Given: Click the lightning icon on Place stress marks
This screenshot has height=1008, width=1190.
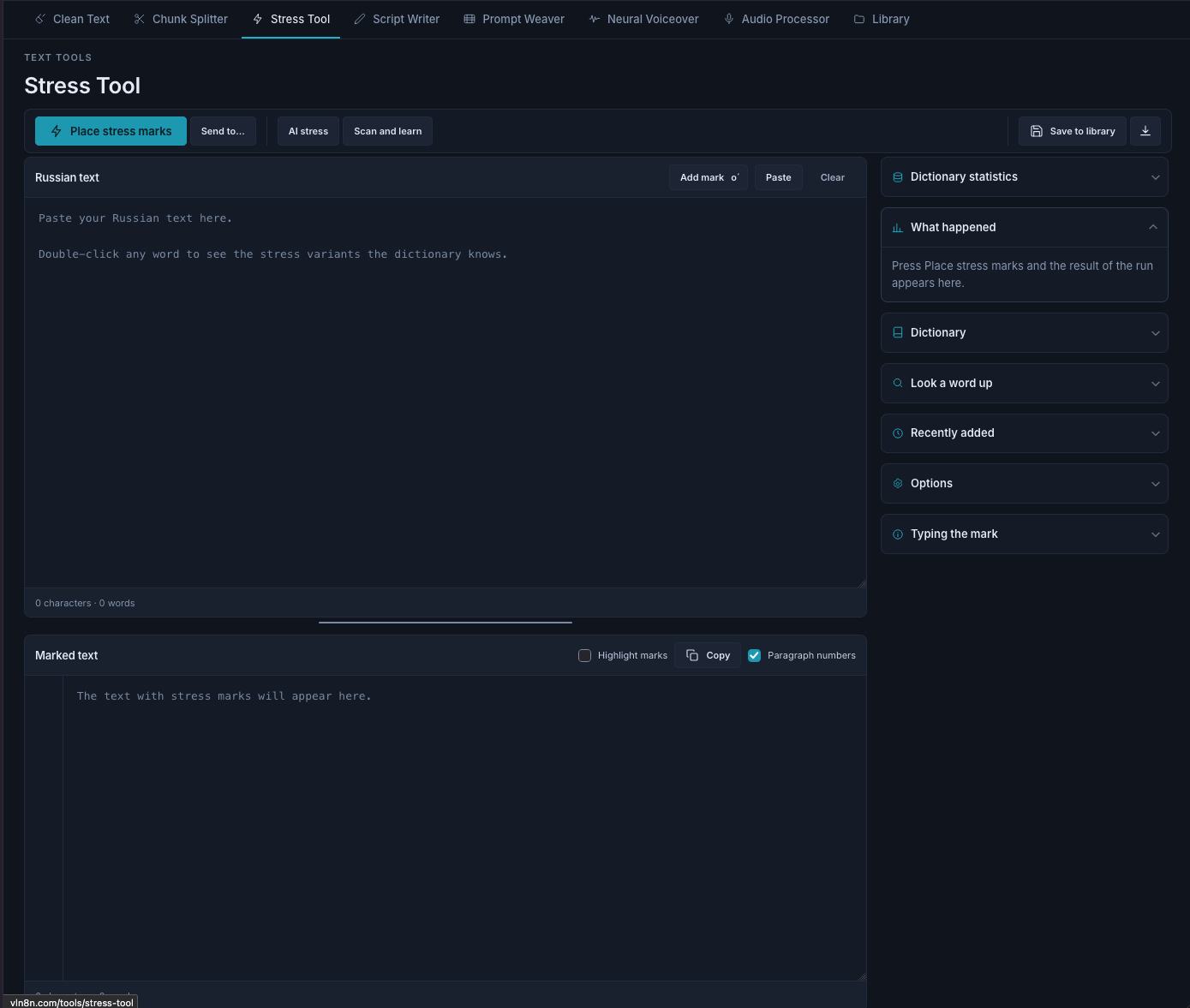Looking at the screenshot, I should [57, 131].
